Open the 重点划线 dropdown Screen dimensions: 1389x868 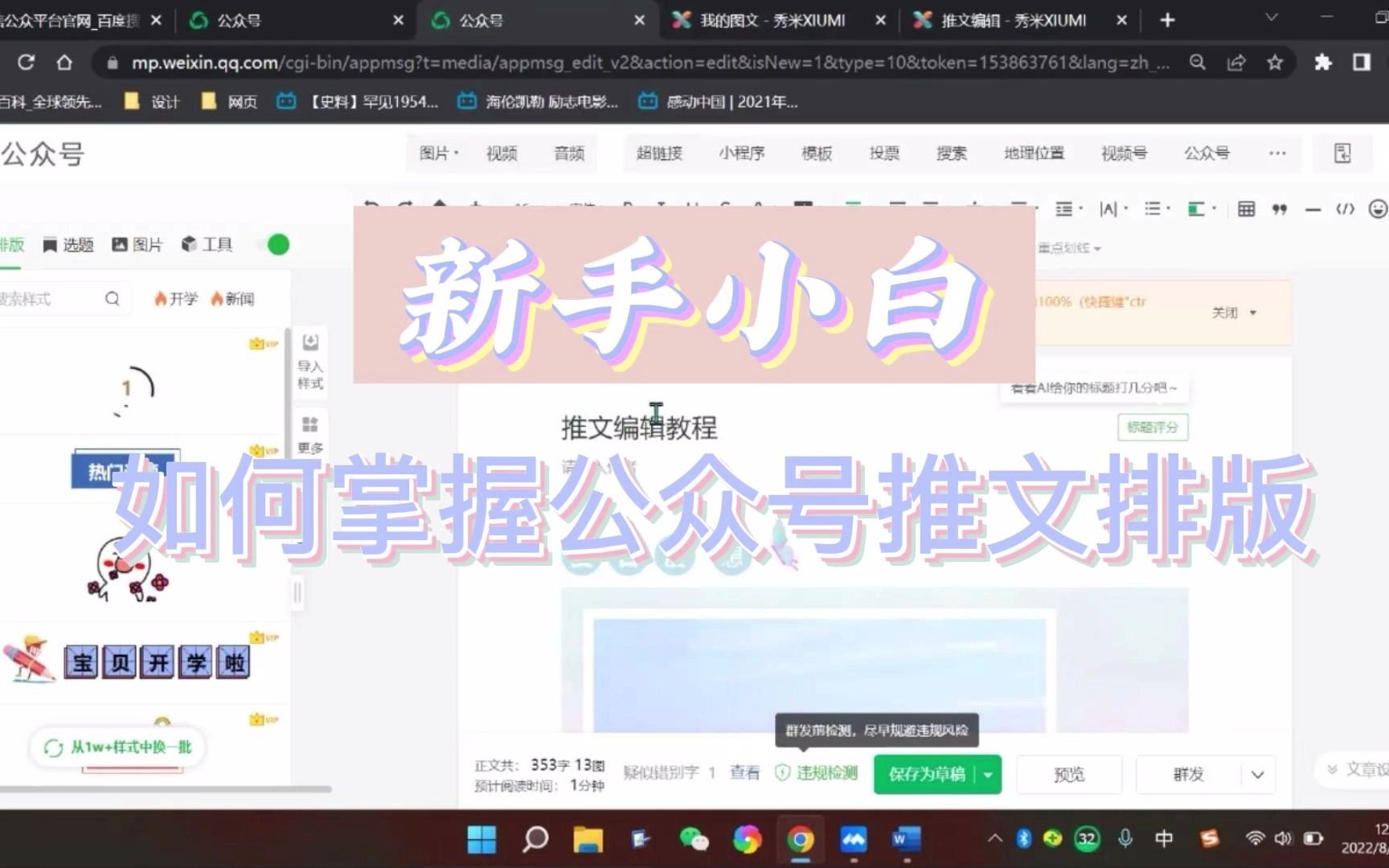point(1069,248)
